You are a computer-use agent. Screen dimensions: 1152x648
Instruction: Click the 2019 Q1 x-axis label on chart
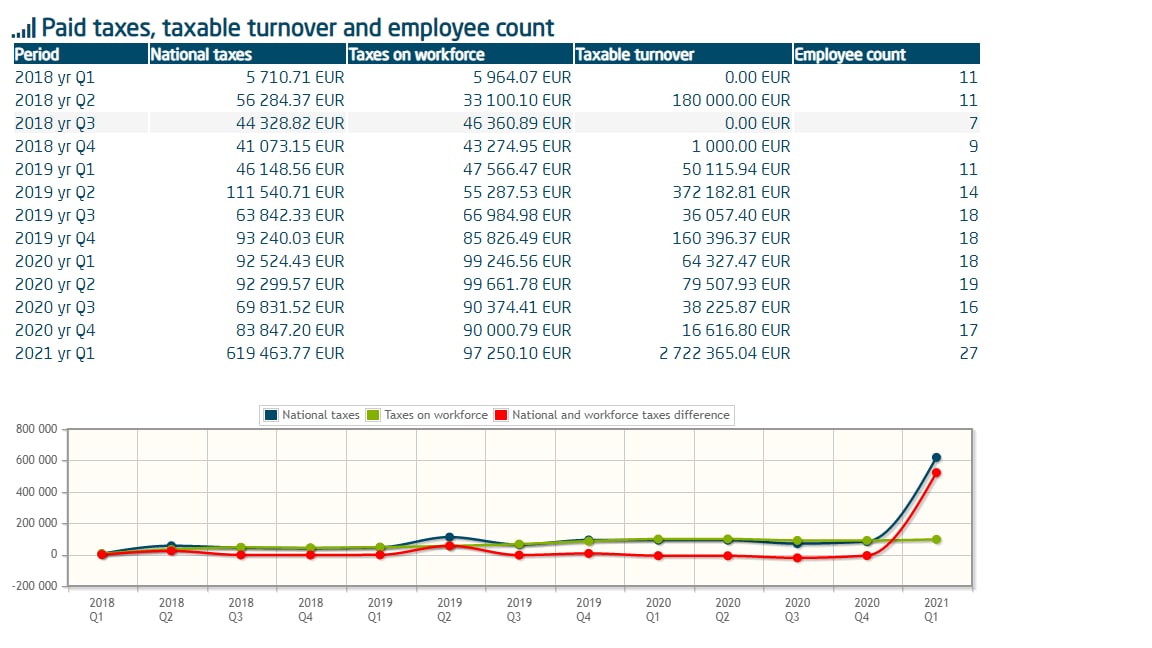(x=379, y=610)
